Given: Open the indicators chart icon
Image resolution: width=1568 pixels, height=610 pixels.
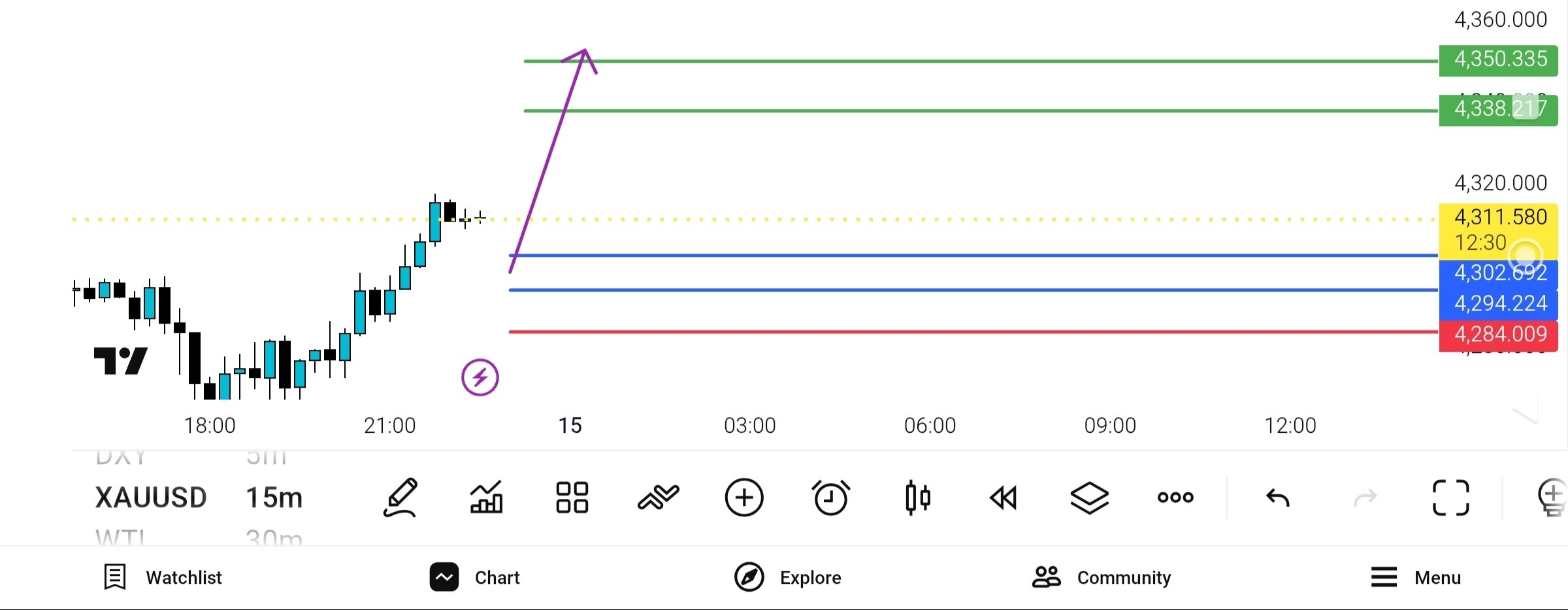Looking at the screenshot, I should coord(486,498).
